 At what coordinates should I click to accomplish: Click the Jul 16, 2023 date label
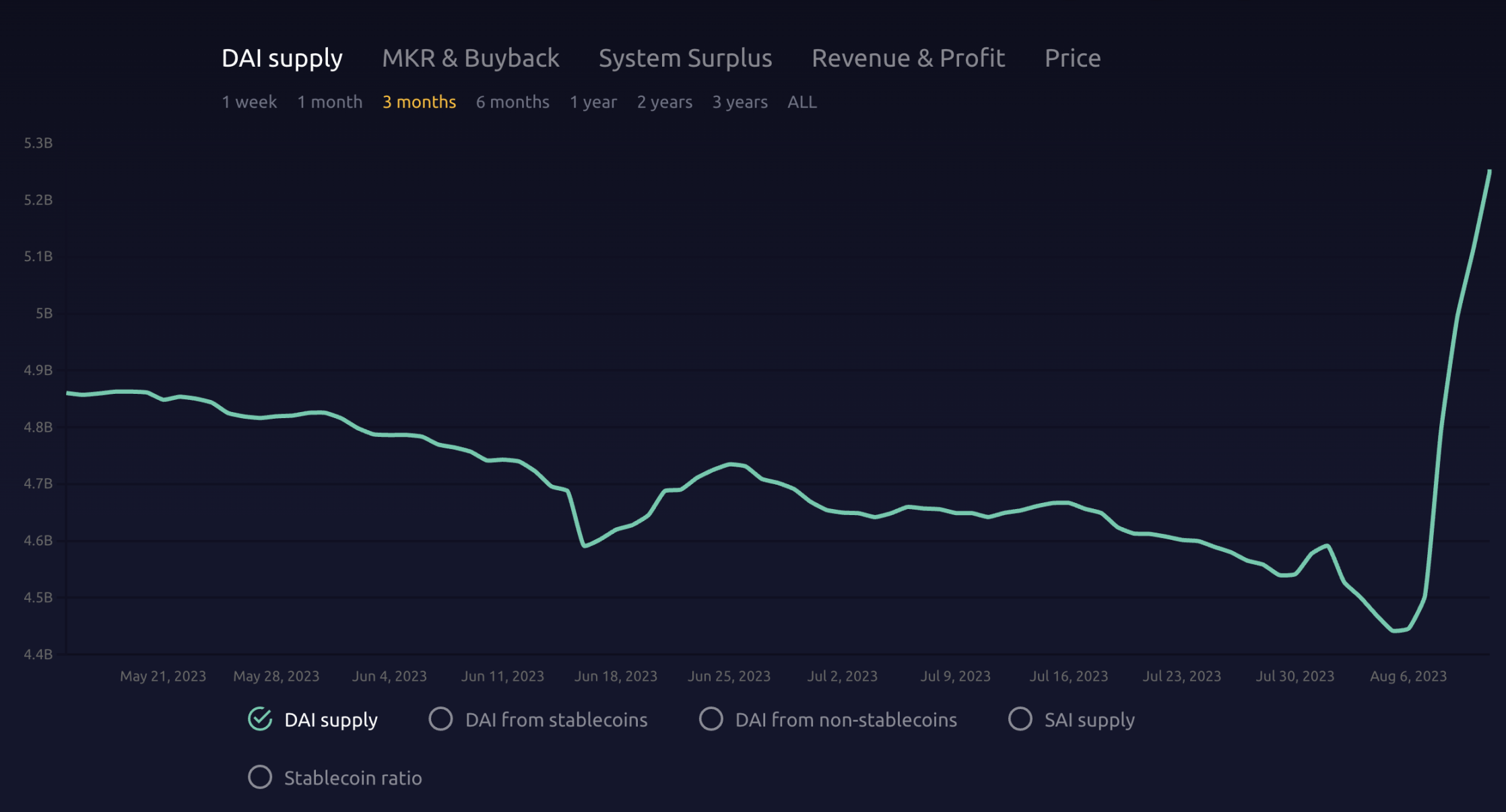pyautogui.click(x=1069, y=676)
